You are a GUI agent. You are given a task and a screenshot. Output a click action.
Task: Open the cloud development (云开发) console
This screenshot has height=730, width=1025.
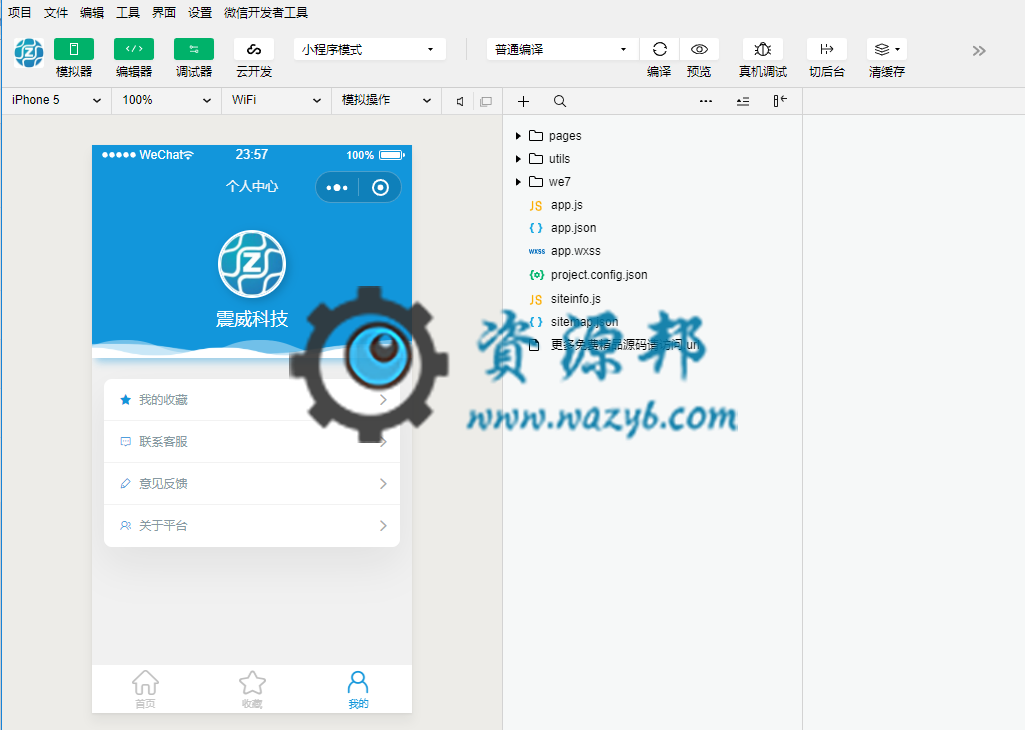click(x=254, y=49)
